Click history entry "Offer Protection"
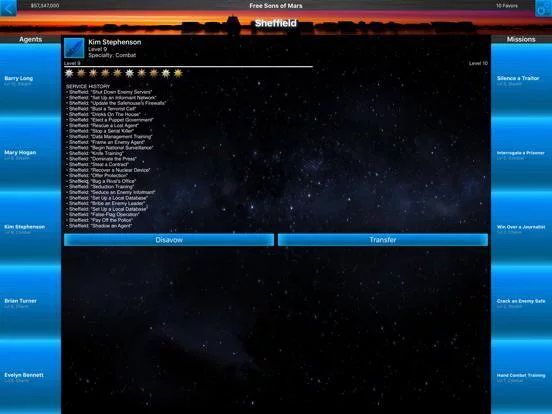Screen dimensions: 552x414 point(97,175)
